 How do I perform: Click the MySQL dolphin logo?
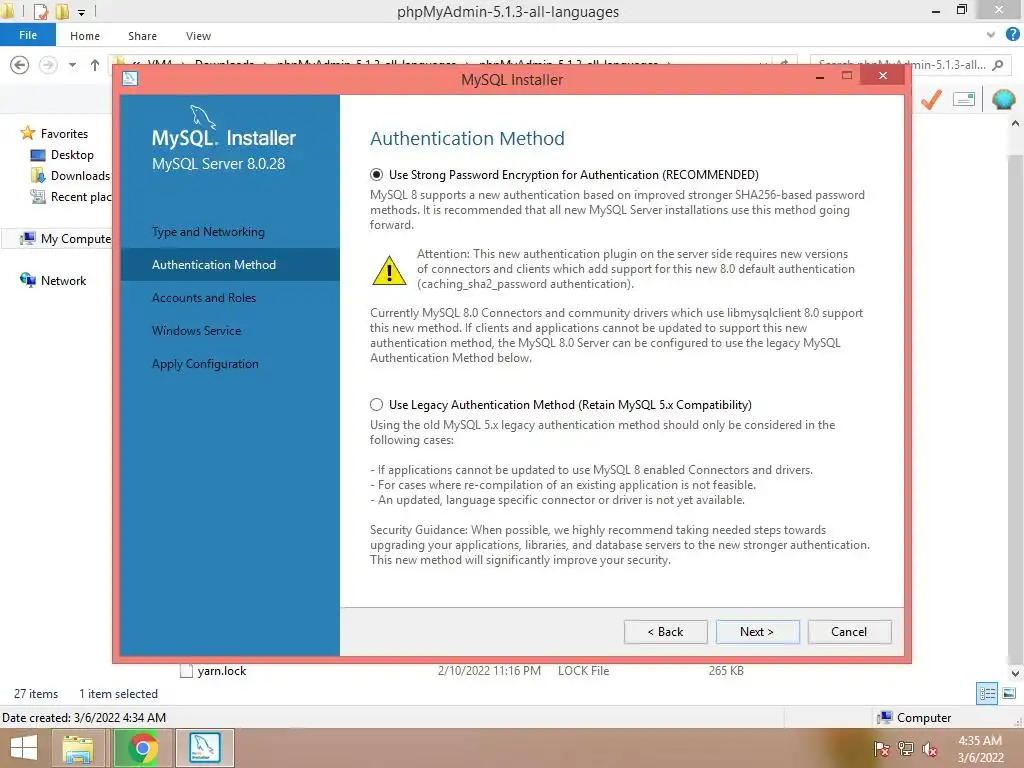pos(202,116)
